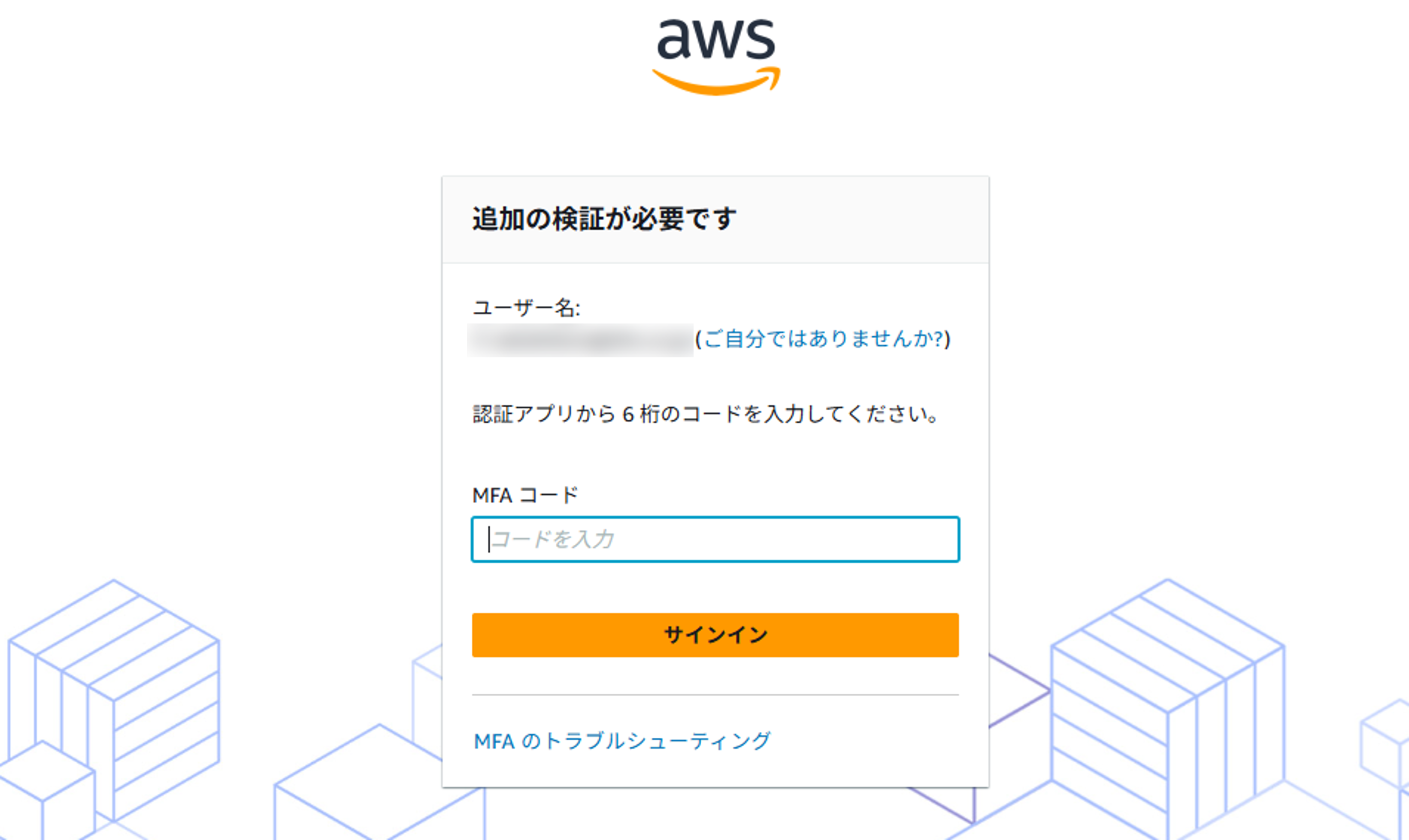Click the blurred username text
Viewport: 1409px width, 840px height.
[580, 340]
